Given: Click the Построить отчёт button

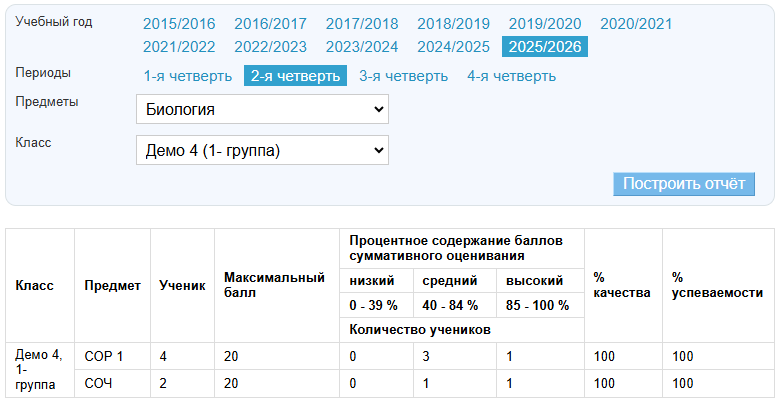Looking at the screenshot, I should pyautogui.click(x=684, y=184).
